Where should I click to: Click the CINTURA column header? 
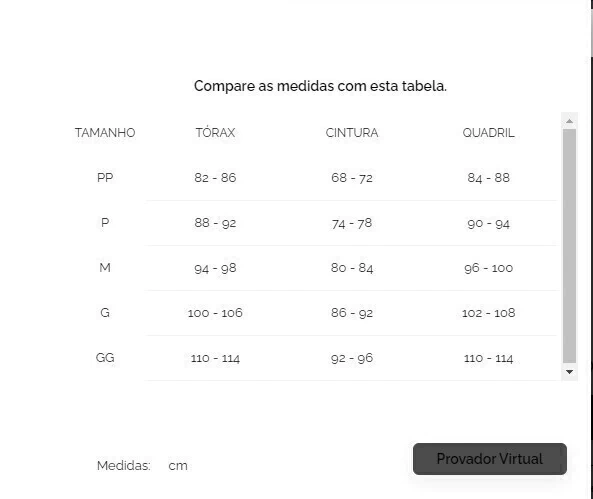352,133
